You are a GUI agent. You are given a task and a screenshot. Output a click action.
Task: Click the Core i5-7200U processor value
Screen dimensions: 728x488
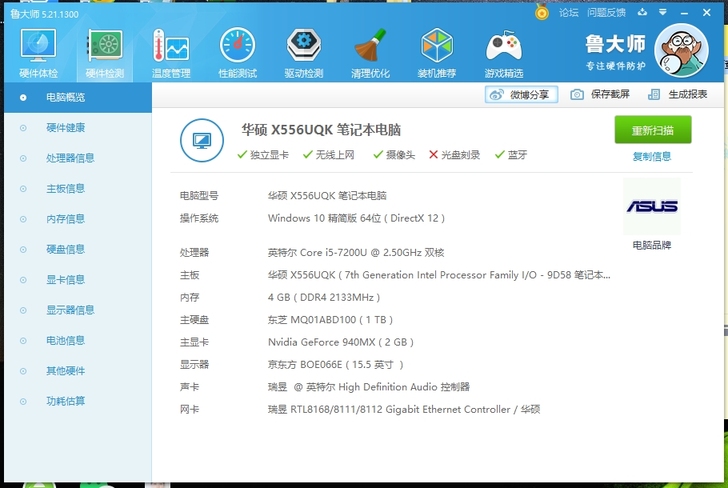tap(356, 253)
